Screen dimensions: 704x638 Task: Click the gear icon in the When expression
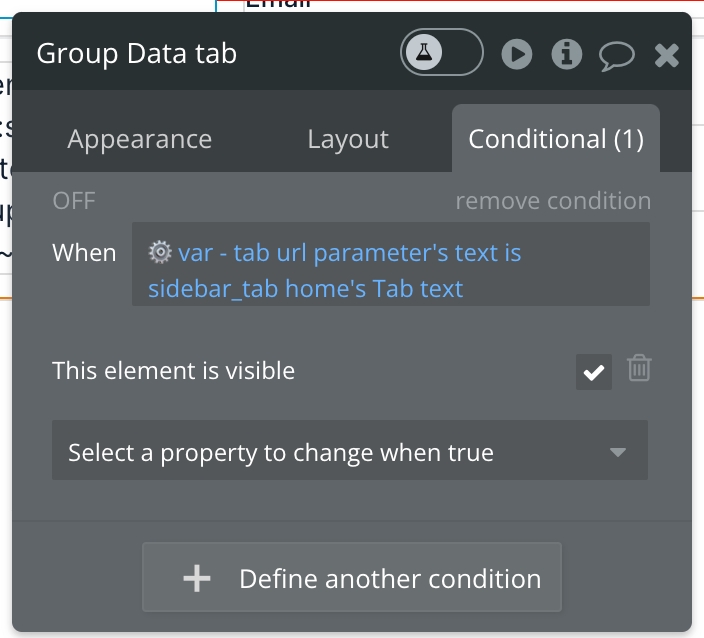point(160,253)
